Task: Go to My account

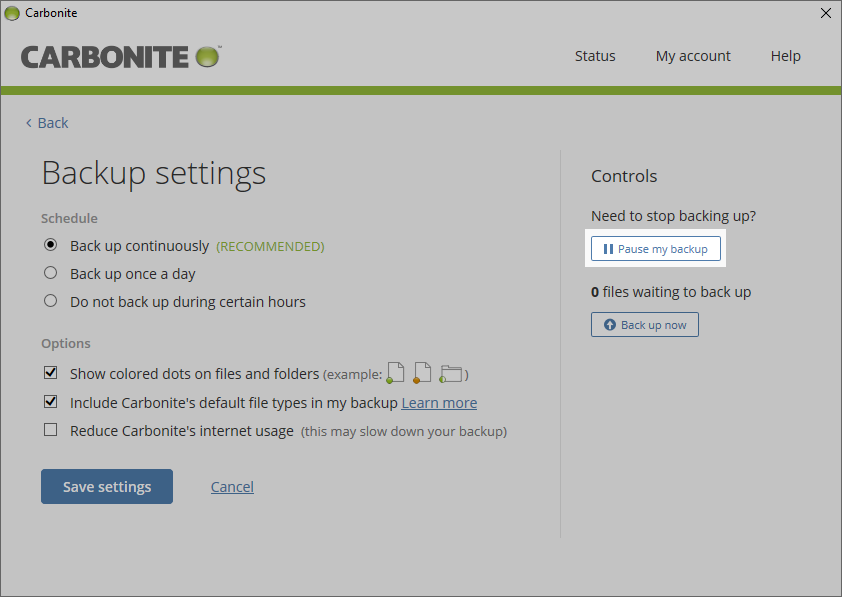Action: coord(693,56)
